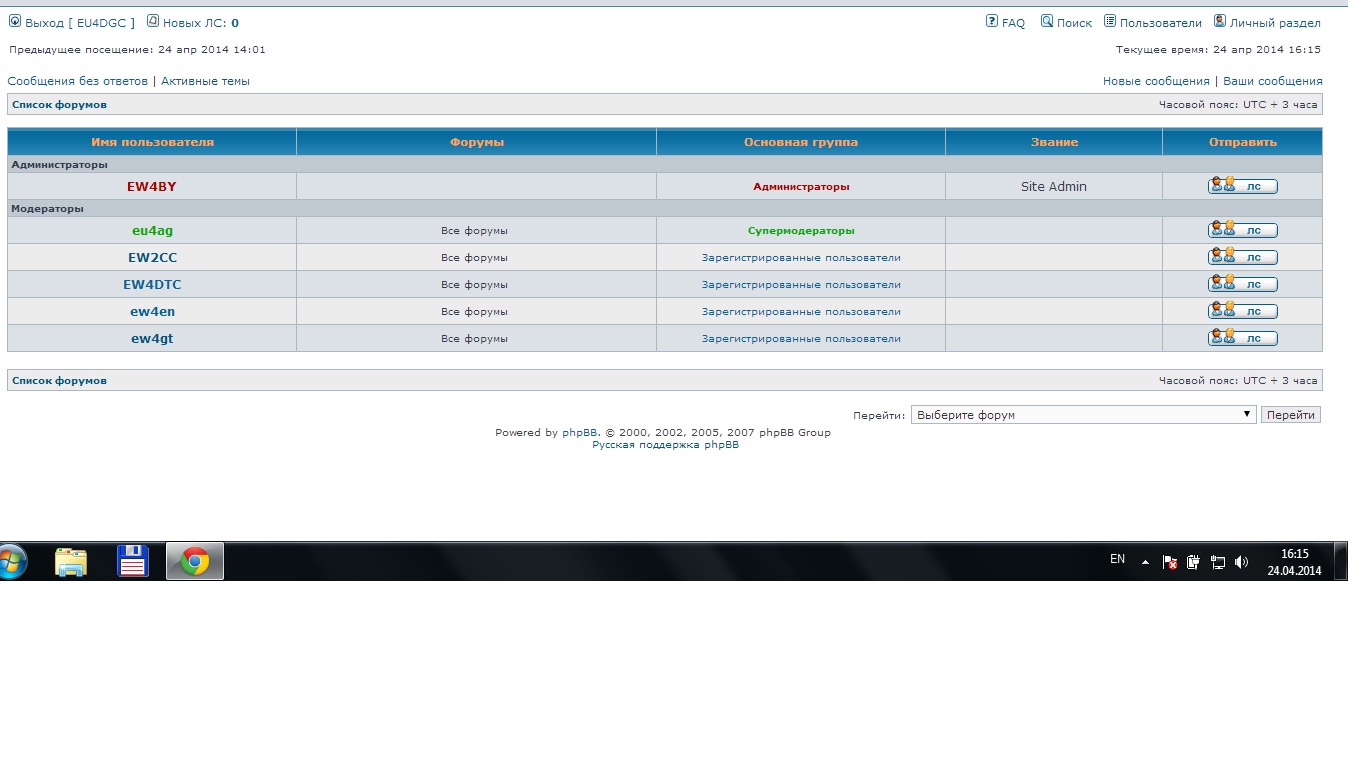Open Сообщения без ответов link
Image resolution: width=1366 pixels, height=768 pixels.
77,81
